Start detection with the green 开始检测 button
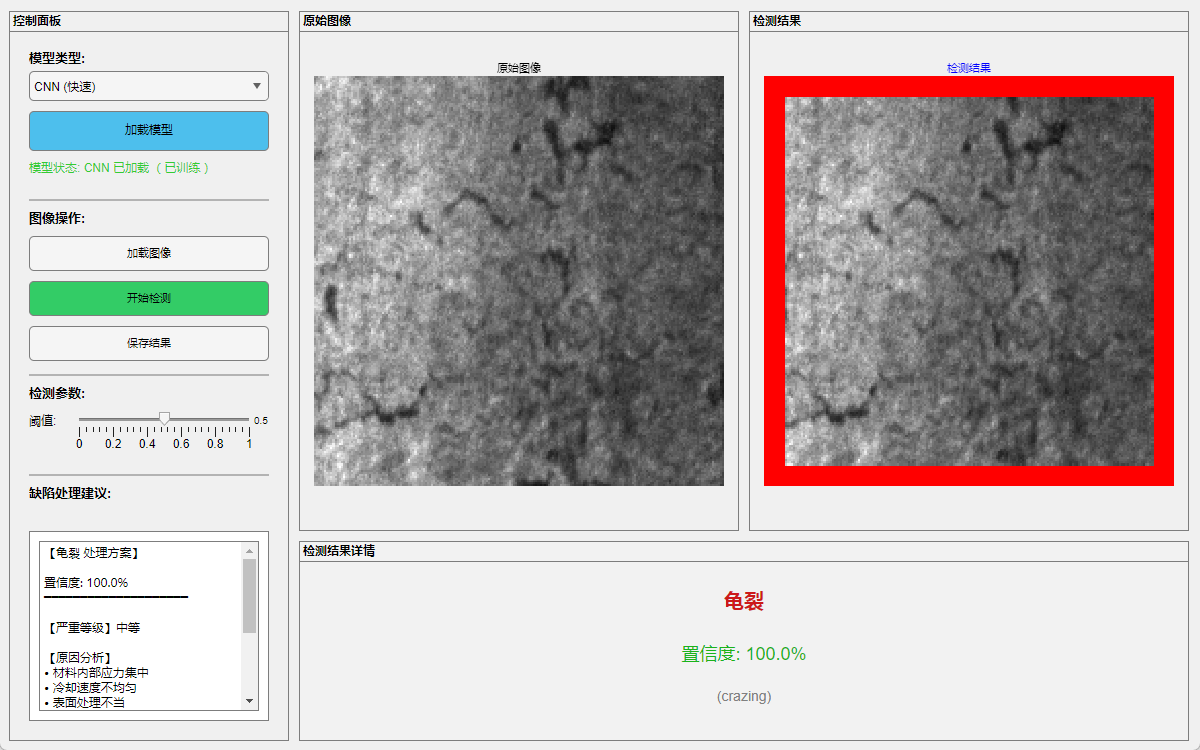Viewport: 1200px width, 750px height. click(x=149, y=298)
